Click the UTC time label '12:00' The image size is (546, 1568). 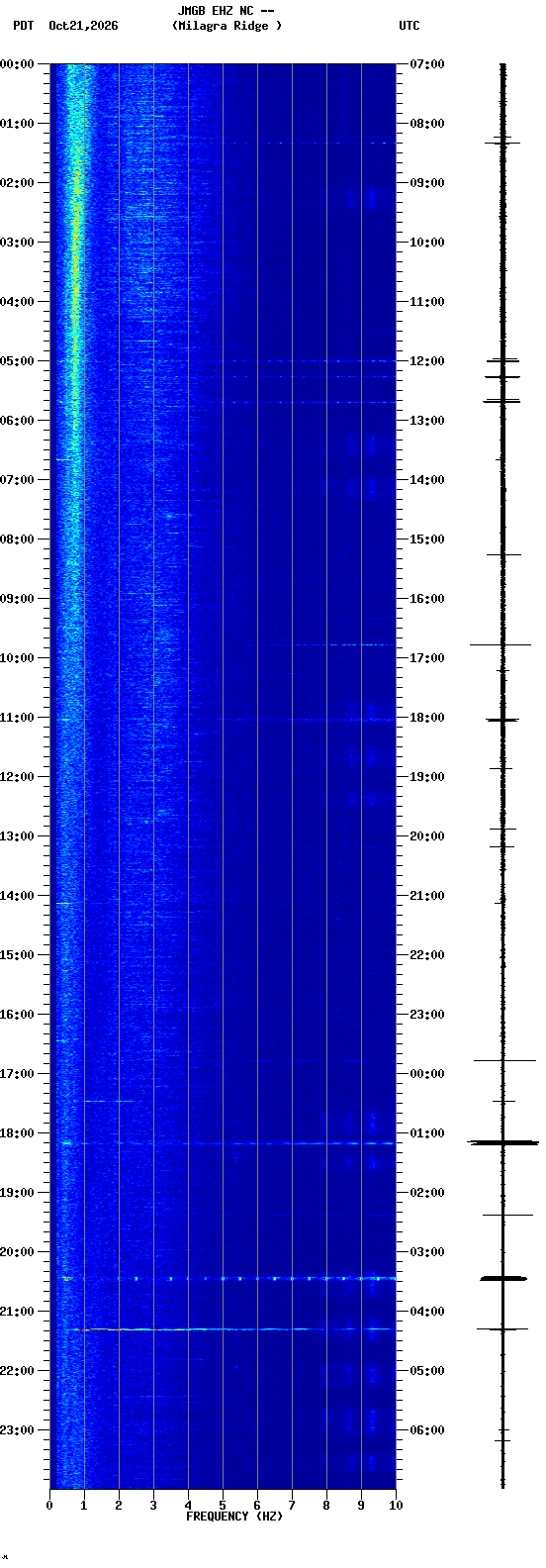click(427, 361)
